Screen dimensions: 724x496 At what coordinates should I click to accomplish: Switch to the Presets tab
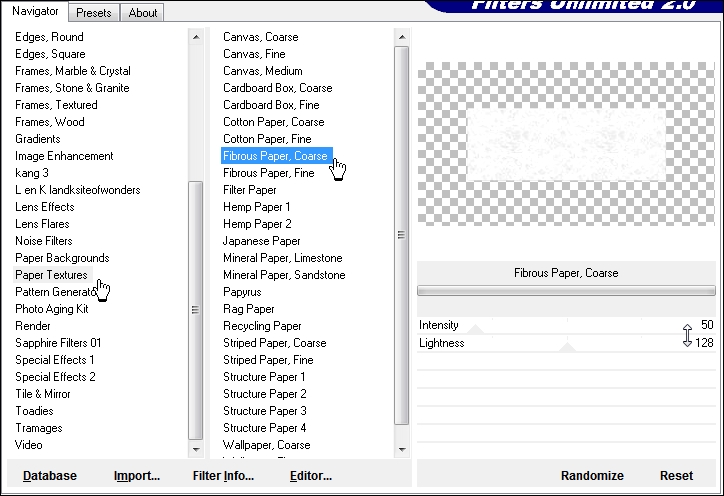tap(94, 12)
